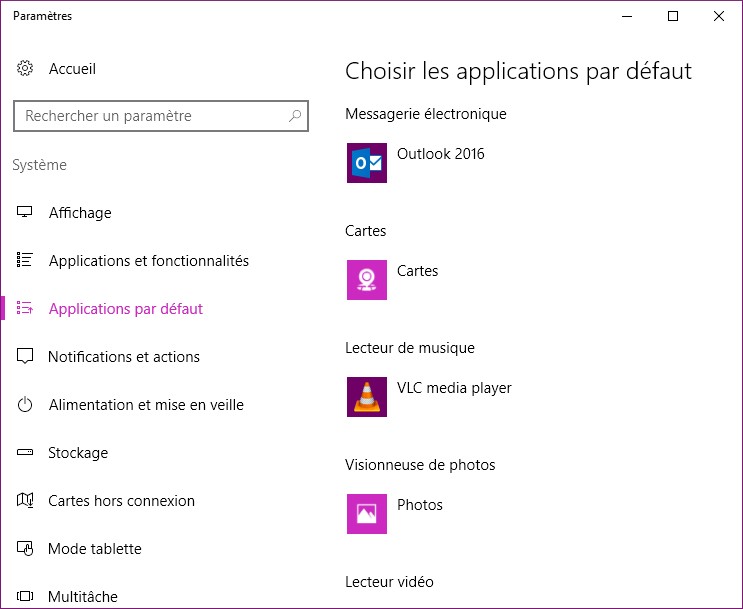Click the map icon for Cartes hors connexion
743x609 pixels.
pyautogui.click(x=26, y=501)
